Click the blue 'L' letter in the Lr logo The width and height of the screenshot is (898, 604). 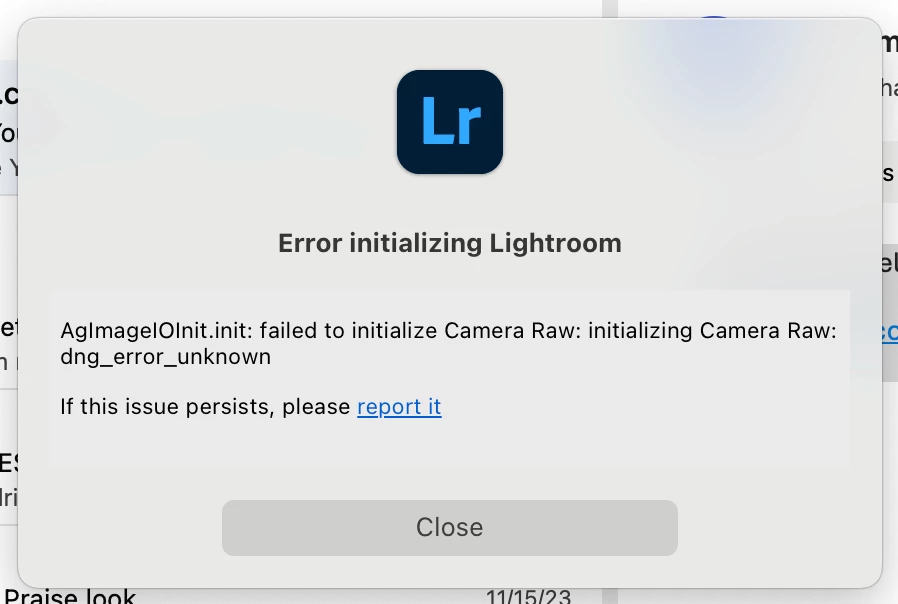point(437,120)
